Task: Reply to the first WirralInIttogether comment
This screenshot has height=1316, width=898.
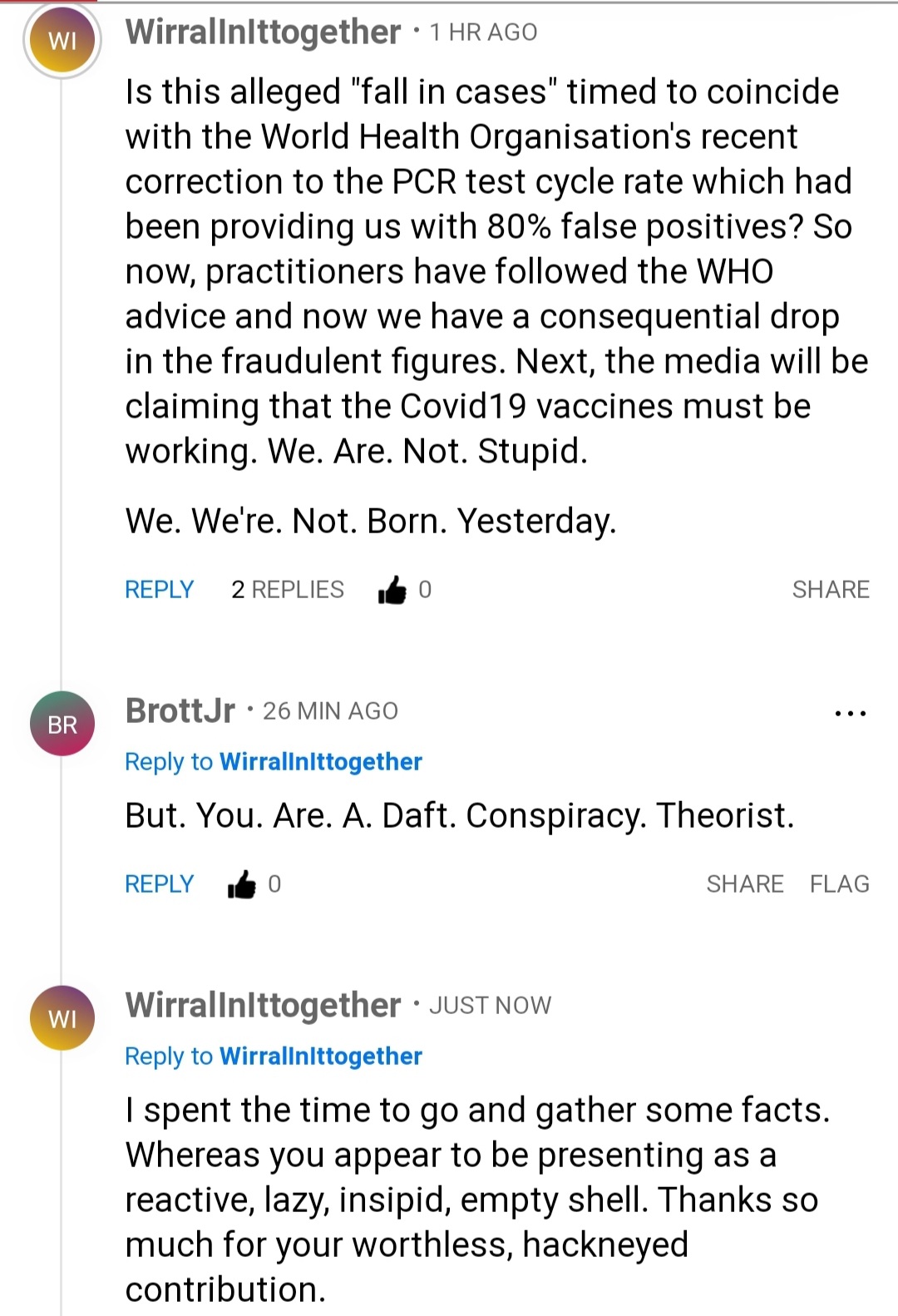Action: click(159, 590)
